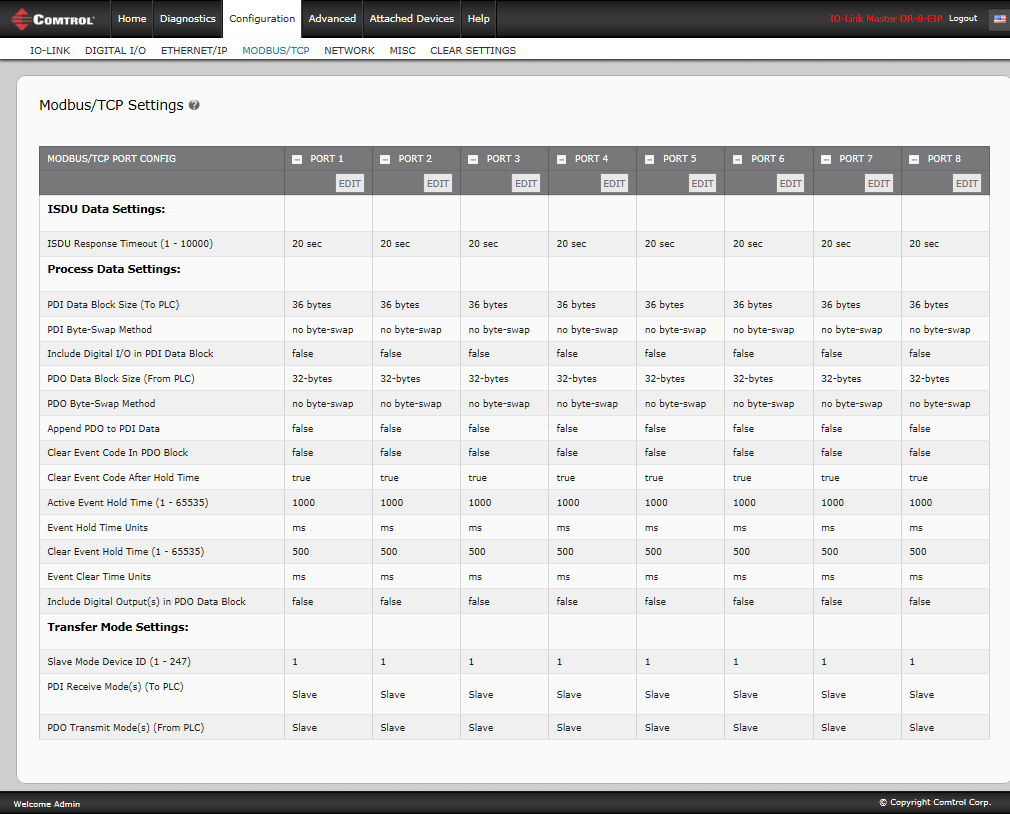Click Append PDO to PDI Data label
The width and height of the screenshot is (1010, 814).
point(103,428)
